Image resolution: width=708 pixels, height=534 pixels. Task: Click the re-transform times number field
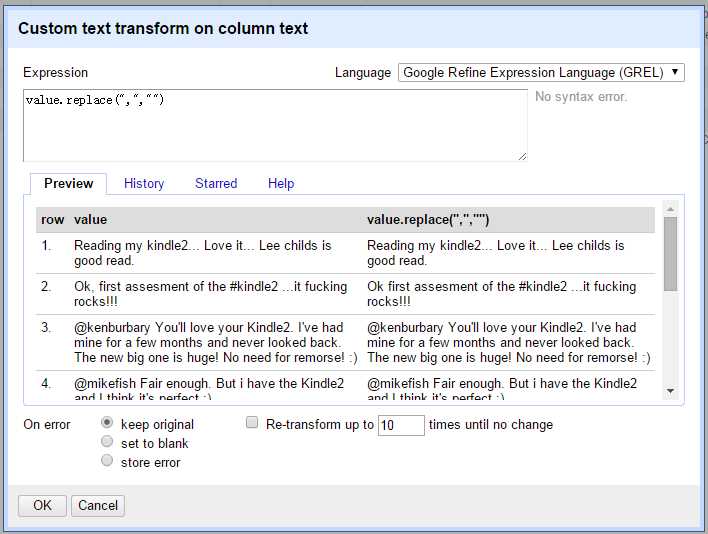[401, 425]
